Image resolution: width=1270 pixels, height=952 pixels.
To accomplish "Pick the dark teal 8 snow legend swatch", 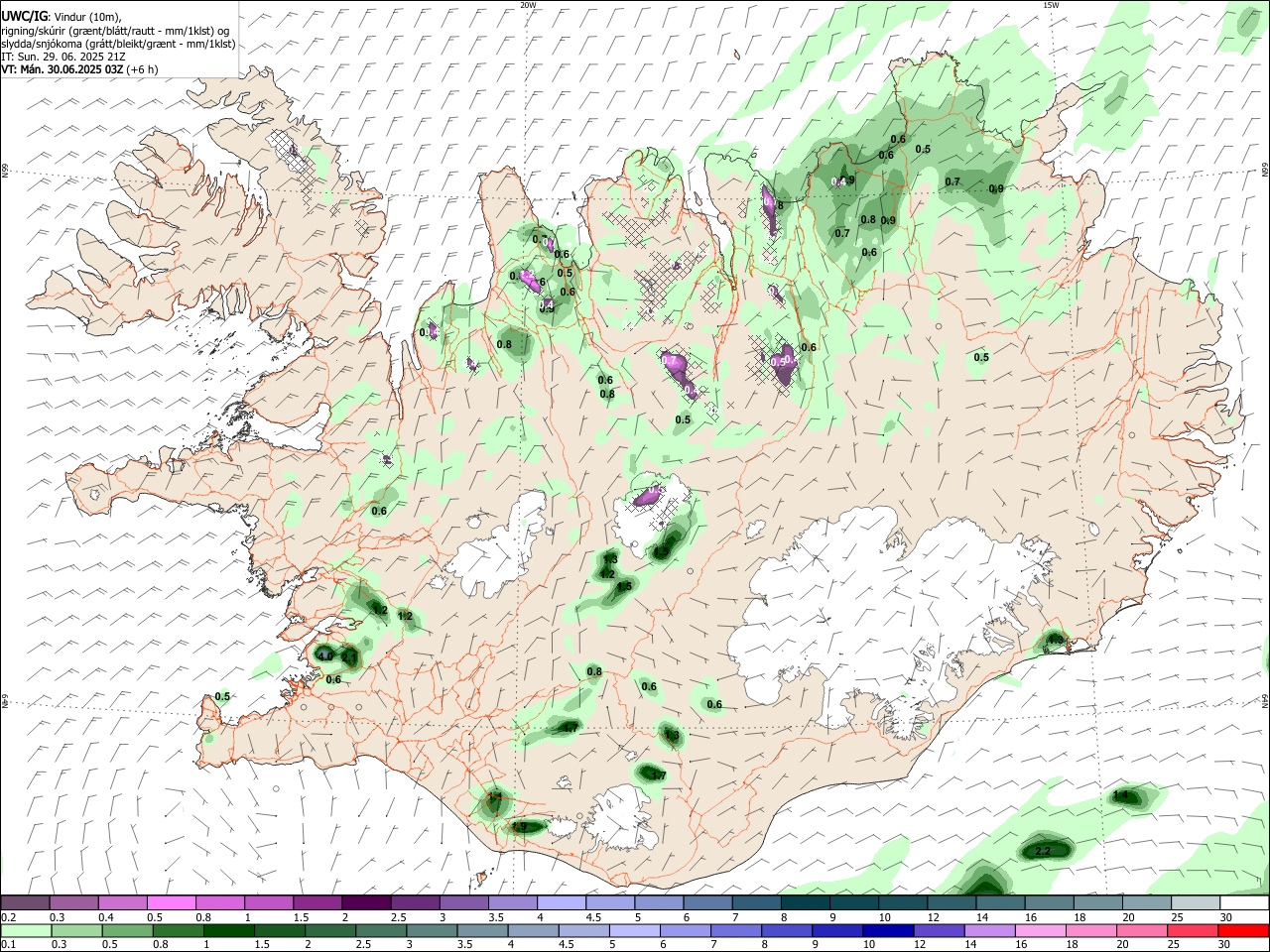I will [x=805, y=903].
